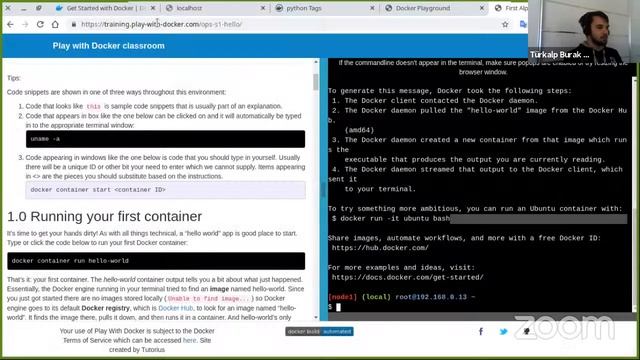Click the scroll up arrow of tutorial pane
This screenshot has width=640, height=360.
(316, 62)
